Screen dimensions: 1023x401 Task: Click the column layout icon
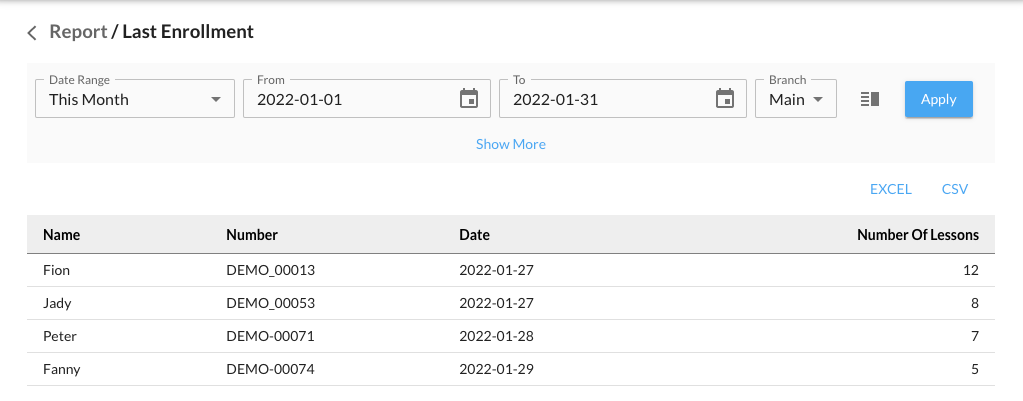point(869,99)
